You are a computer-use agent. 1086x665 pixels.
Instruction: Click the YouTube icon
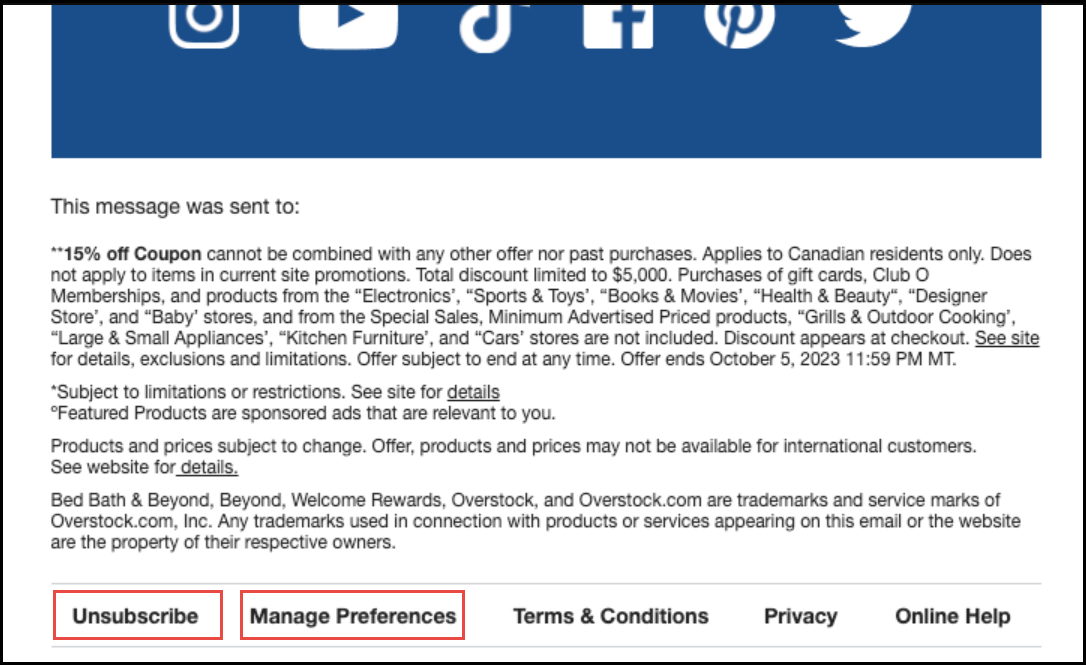point(348,20)
